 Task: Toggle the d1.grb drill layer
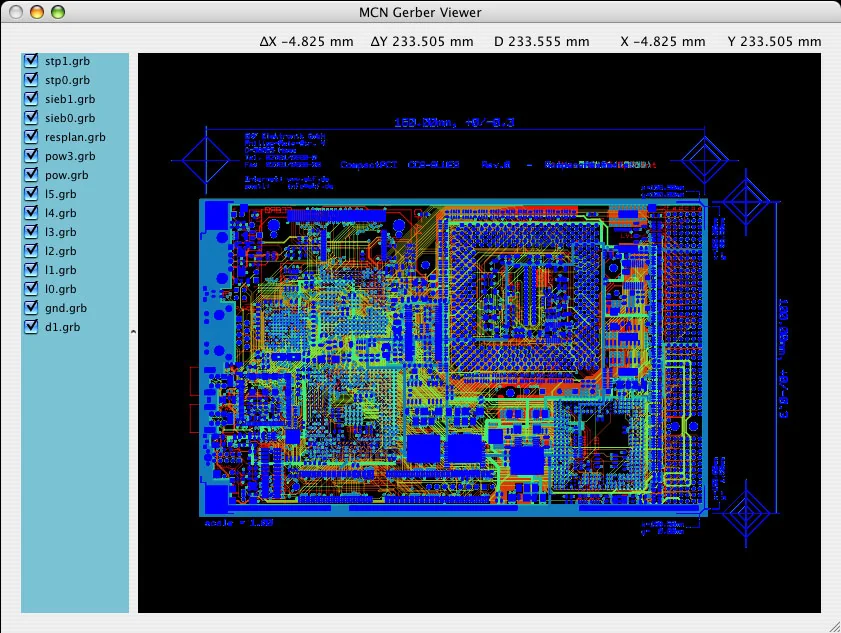(30, 326)
